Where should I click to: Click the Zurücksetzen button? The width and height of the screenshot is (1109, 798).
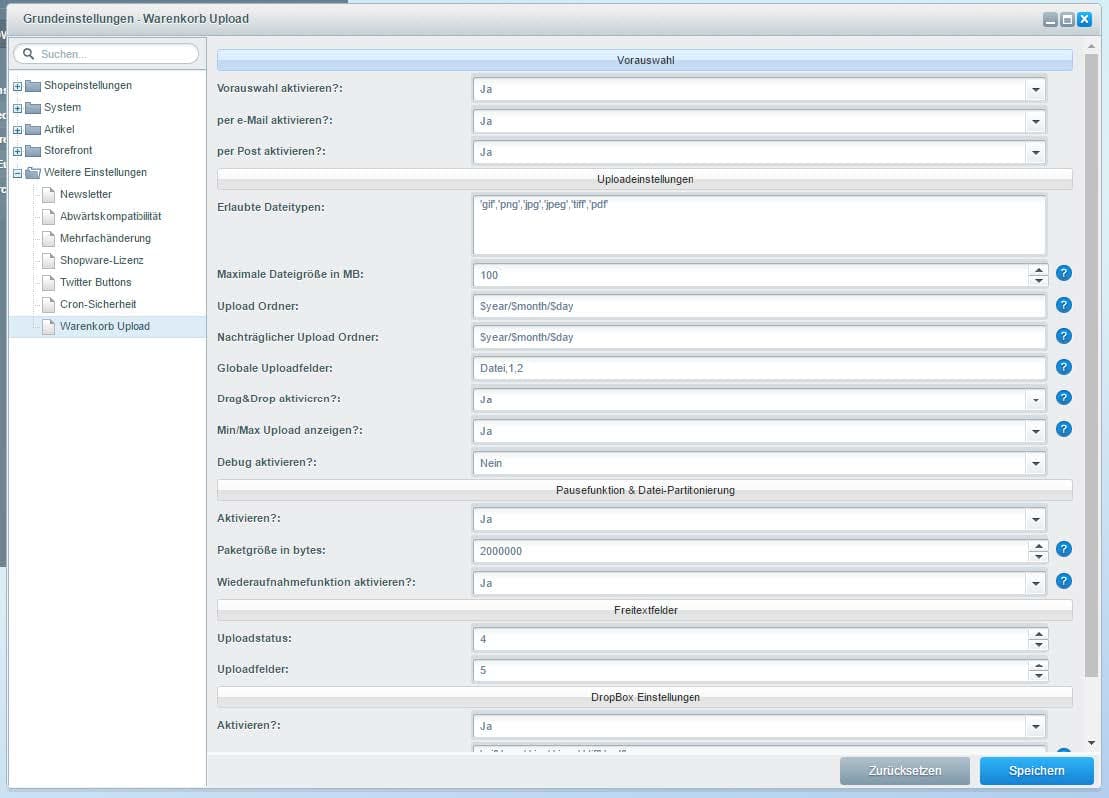tap(904, 771)
